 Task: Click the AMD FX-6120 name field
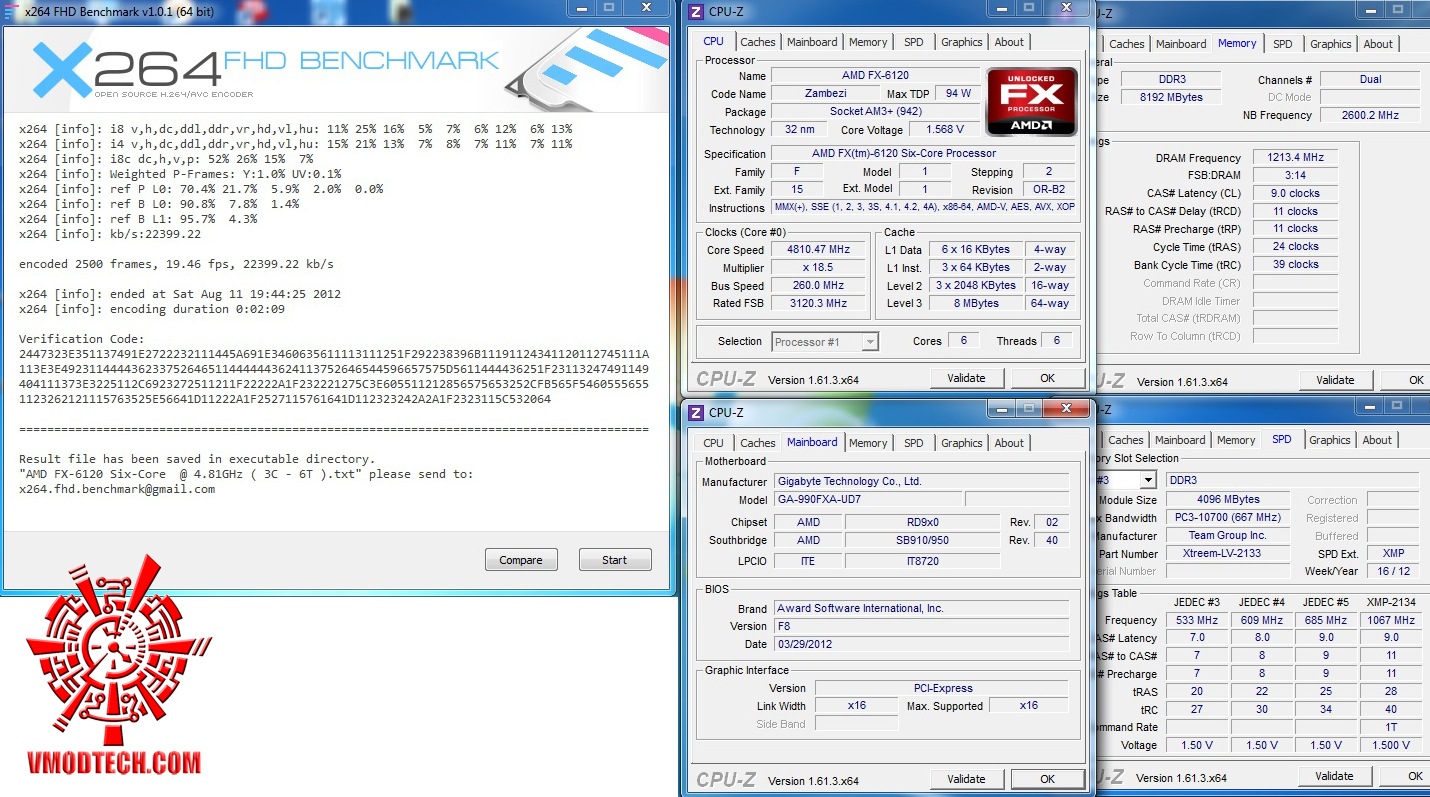tap(875, 76)
